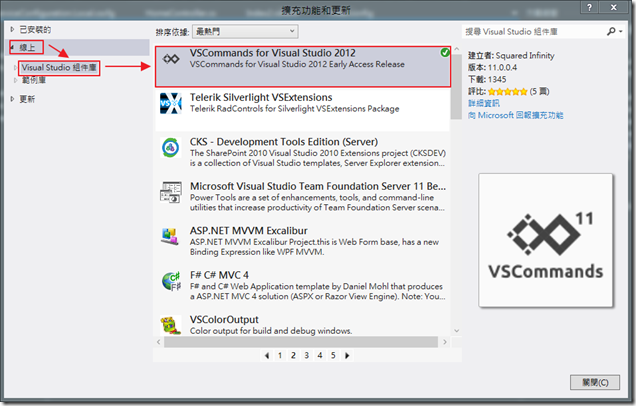This screenshot has height=406, width=636.
Task: Click the CKS Development Tools icon
Action: [x=171, y=148]
